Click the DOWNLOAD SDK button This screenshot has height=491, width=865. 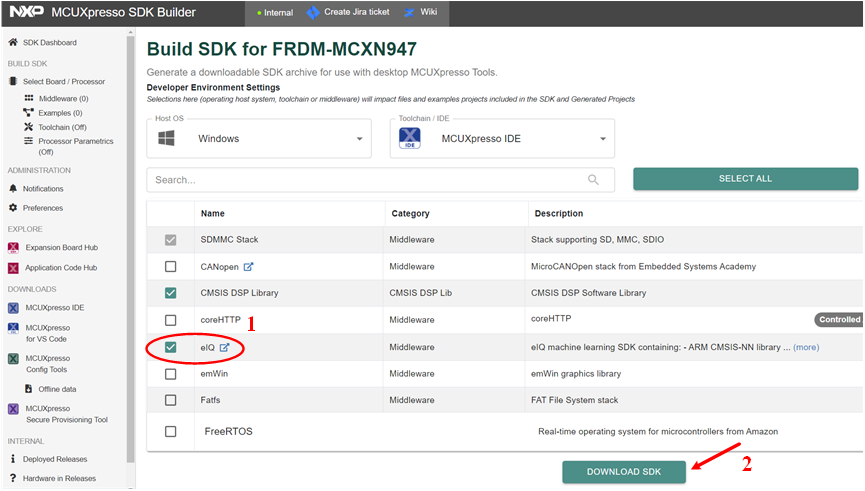point(623,472)
